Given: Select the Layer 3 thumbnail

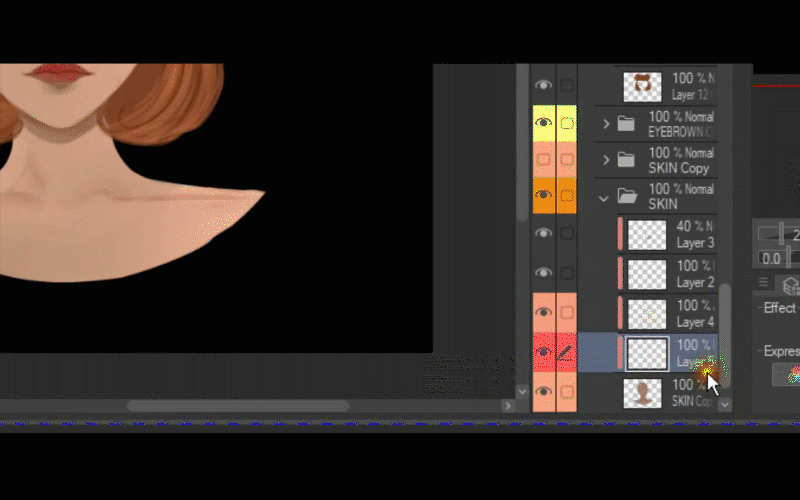Looking at the screenshot, I should 646,235.
